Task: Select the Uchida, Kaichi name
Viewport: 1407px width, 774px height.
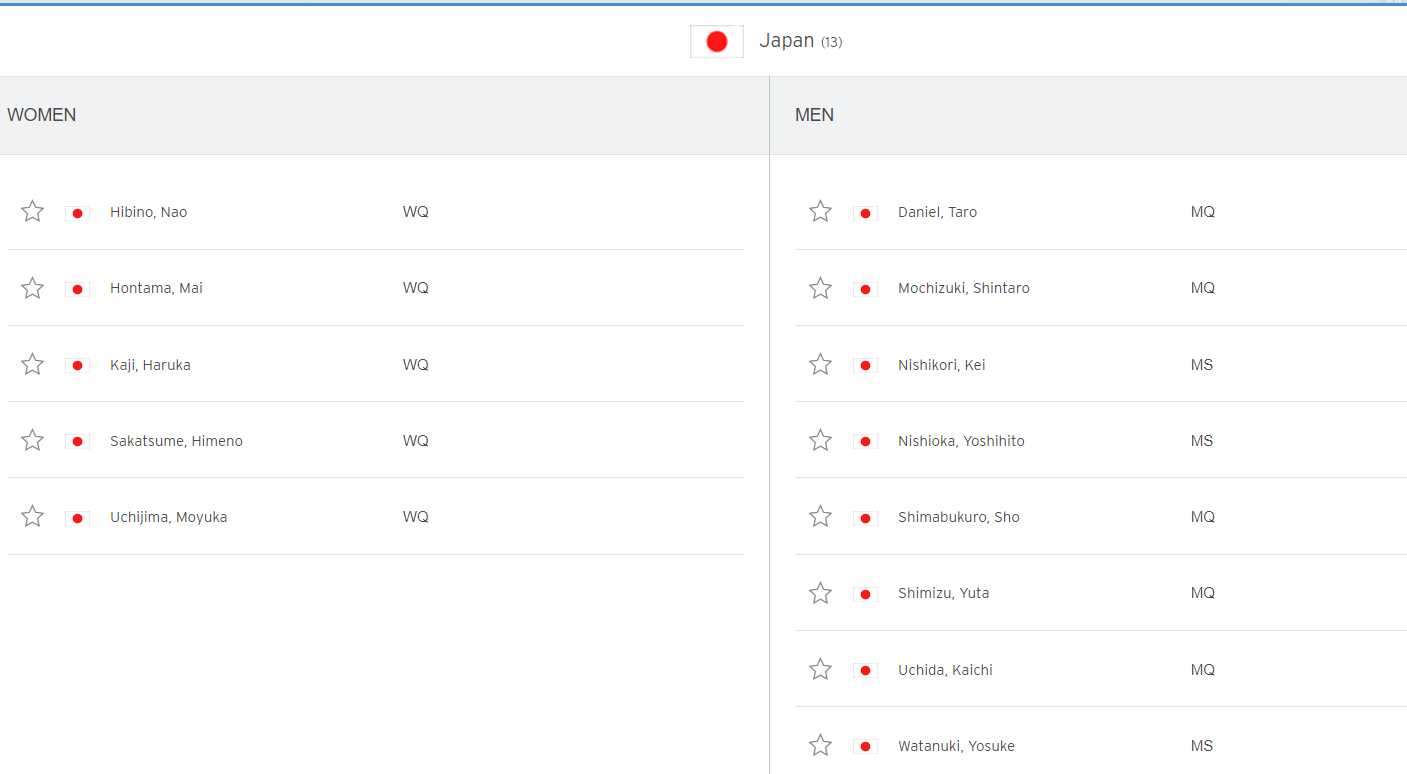Action: point(945,670)
